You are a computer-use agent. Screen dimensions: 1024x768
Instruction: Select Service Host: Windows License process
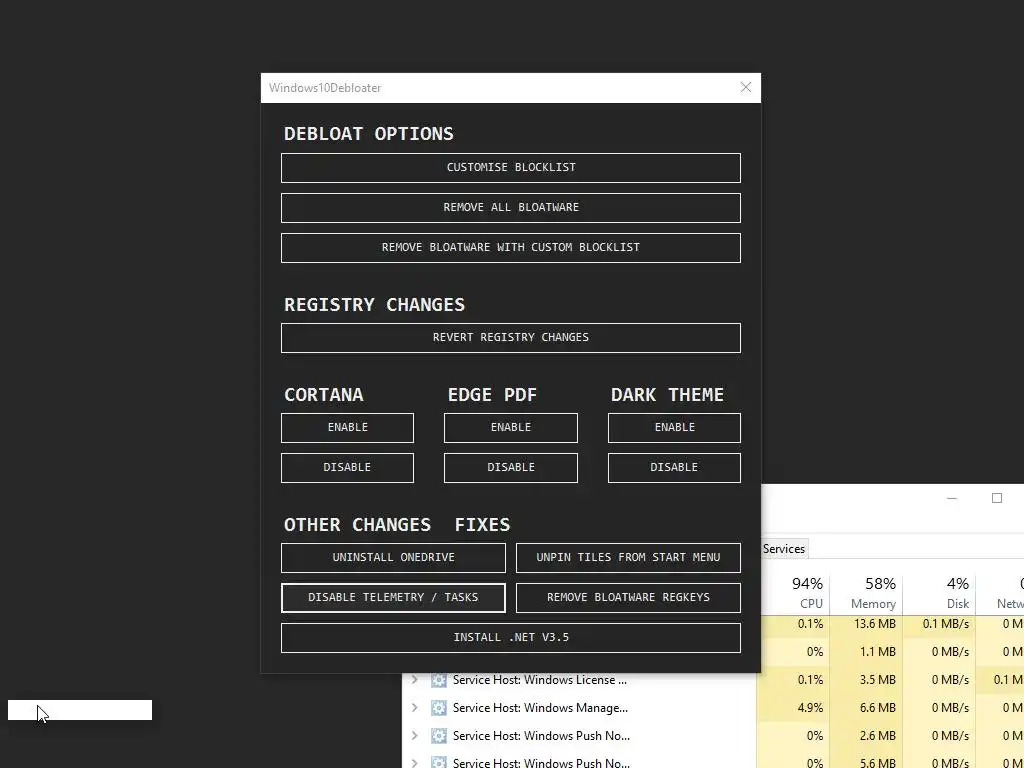(539, 680)
